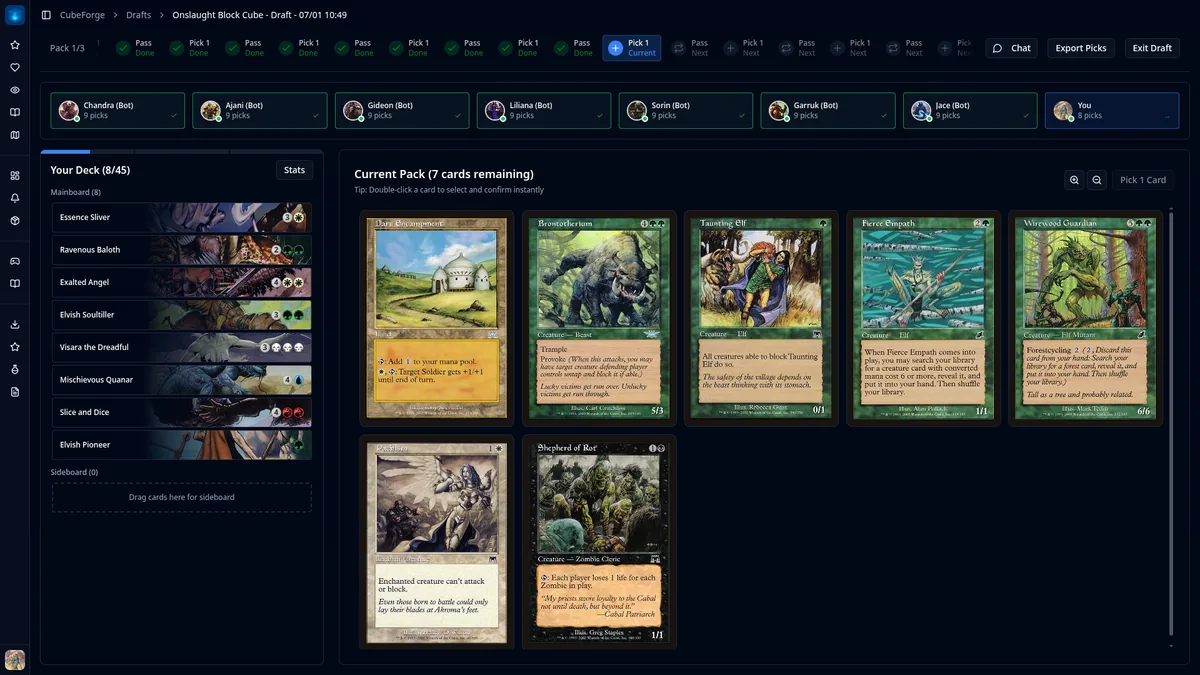Zoom out on the pack cards
Viewport: 1200px width, 675px height.
[x=1097, y=180]
